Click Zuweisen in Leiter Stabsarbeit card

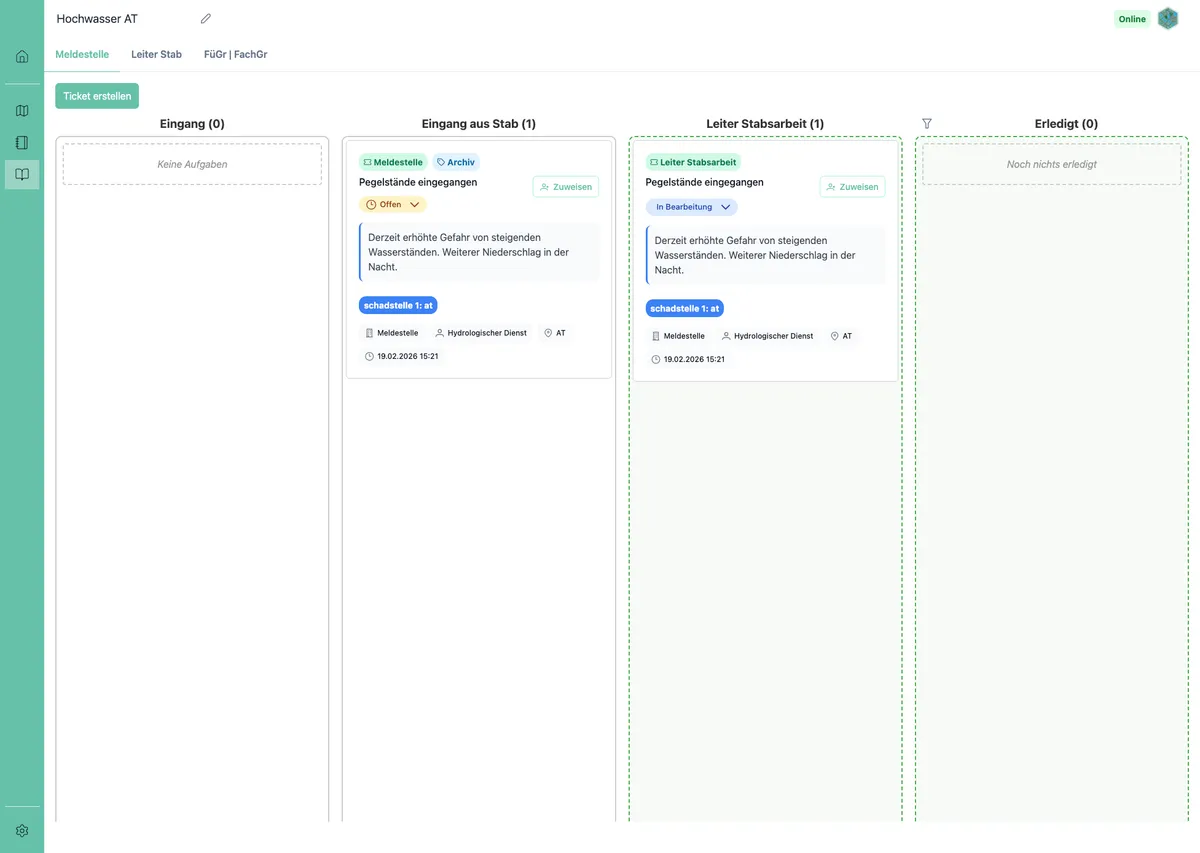tap(852, 187)
